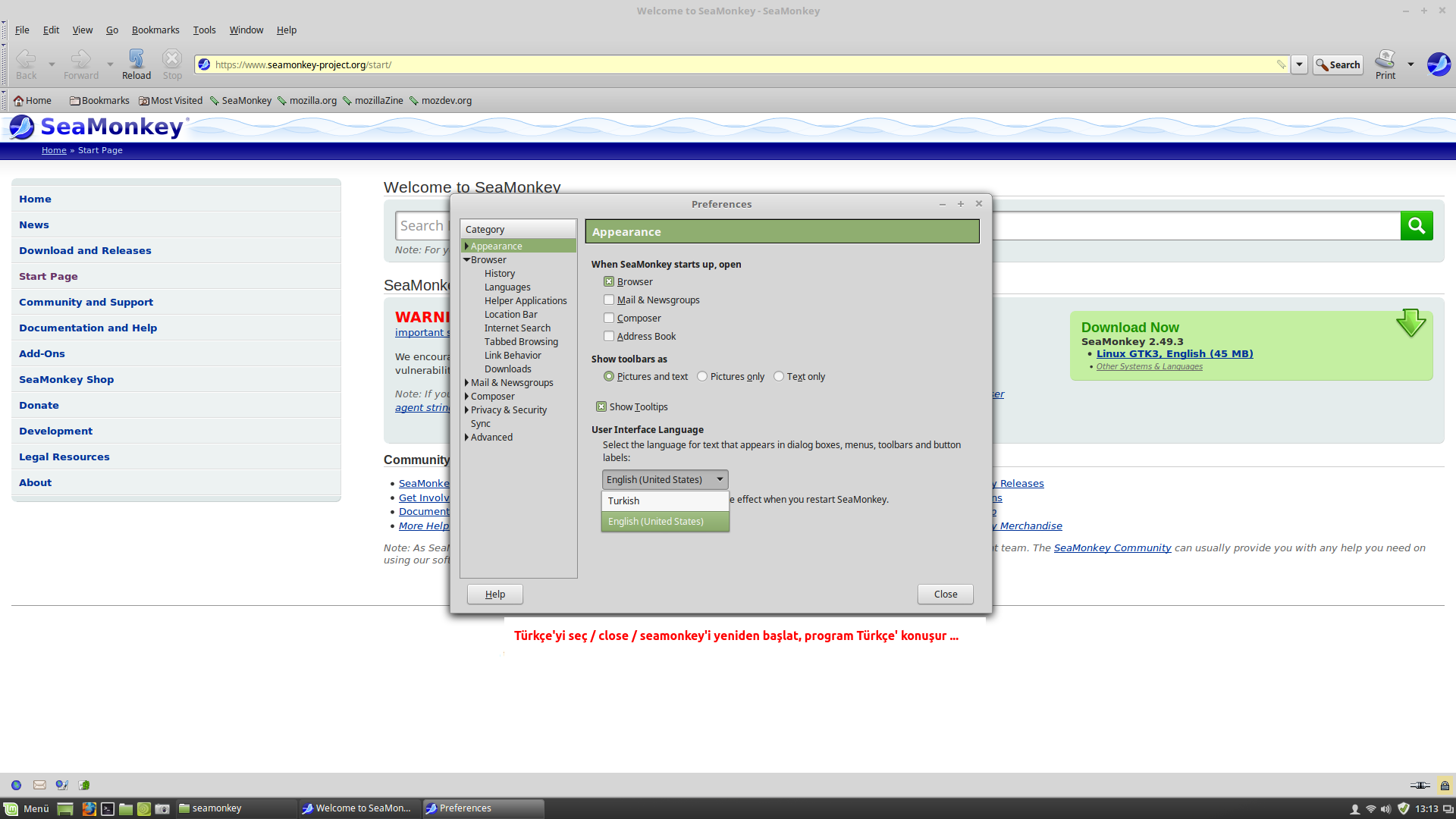Collapse the Browser category tree
The image size is (1456, 819).
click(x=466, y=260)
